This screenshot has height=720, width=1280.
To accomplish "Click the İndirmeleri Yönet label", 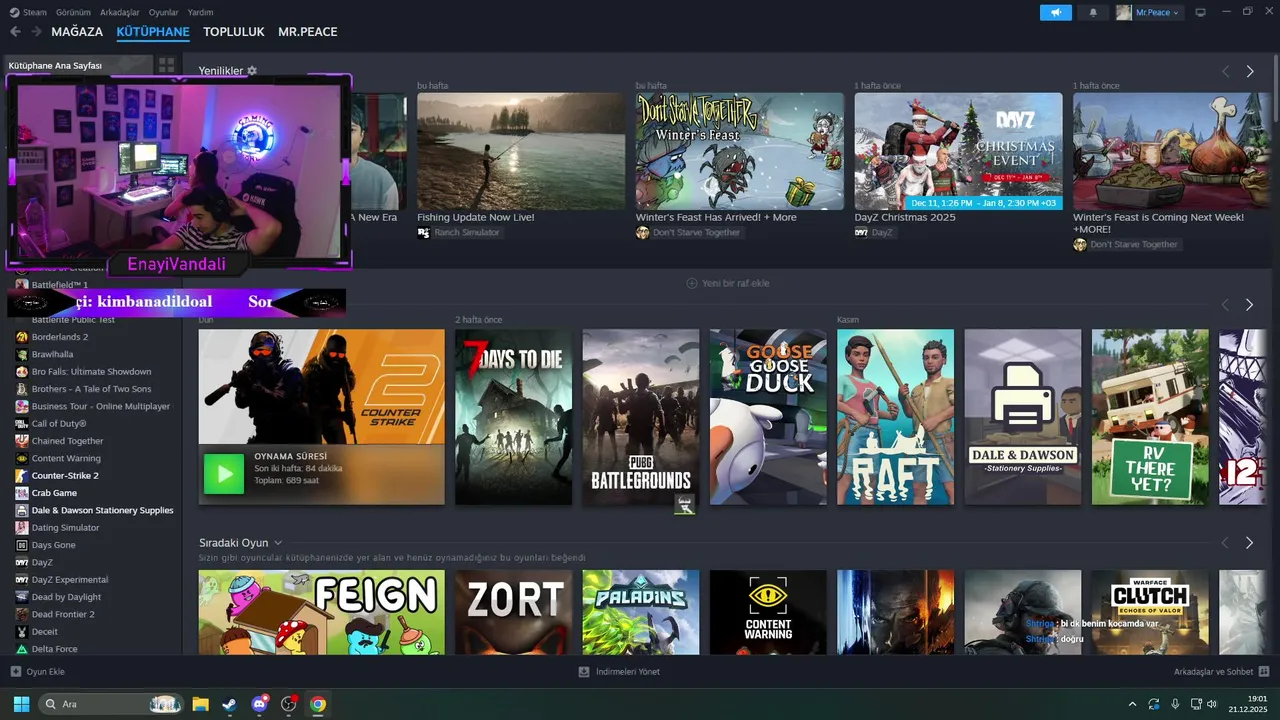I will pos(628,672).
